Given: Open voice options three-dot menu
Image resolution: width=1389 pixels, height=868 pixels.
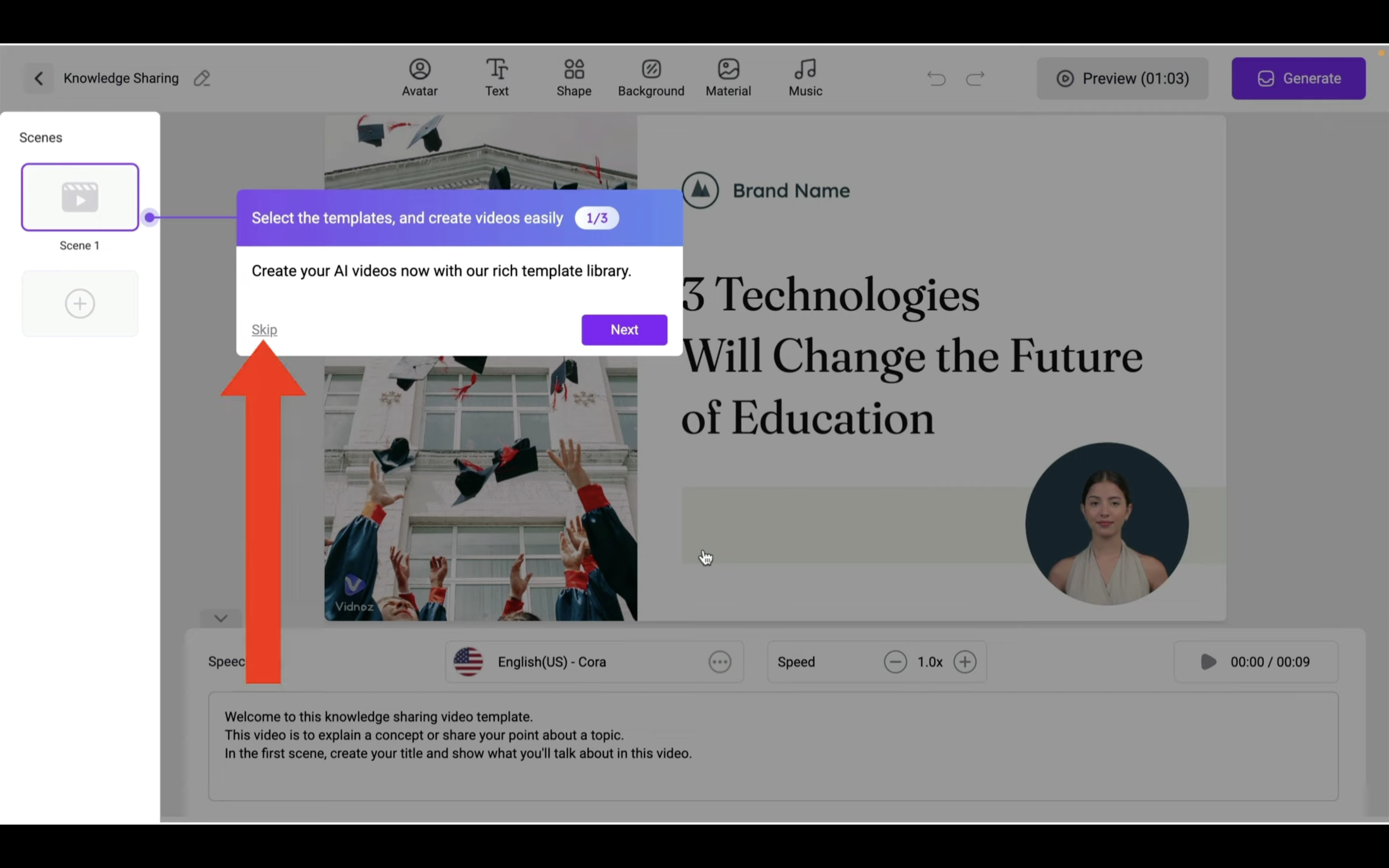Looking at the screenshot, I should pos(720,662).
